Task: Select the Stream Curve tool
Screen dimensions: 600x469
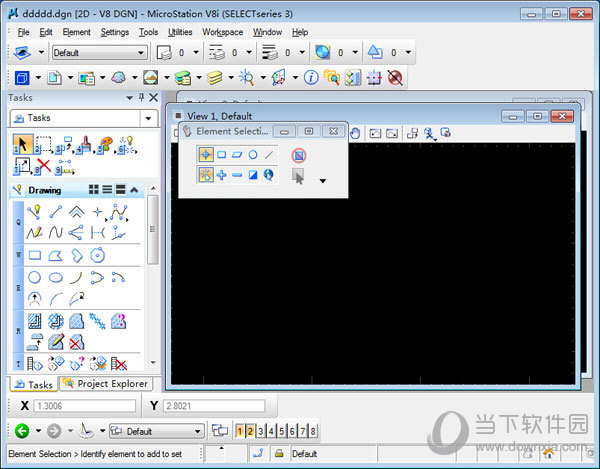Action: 55,232
